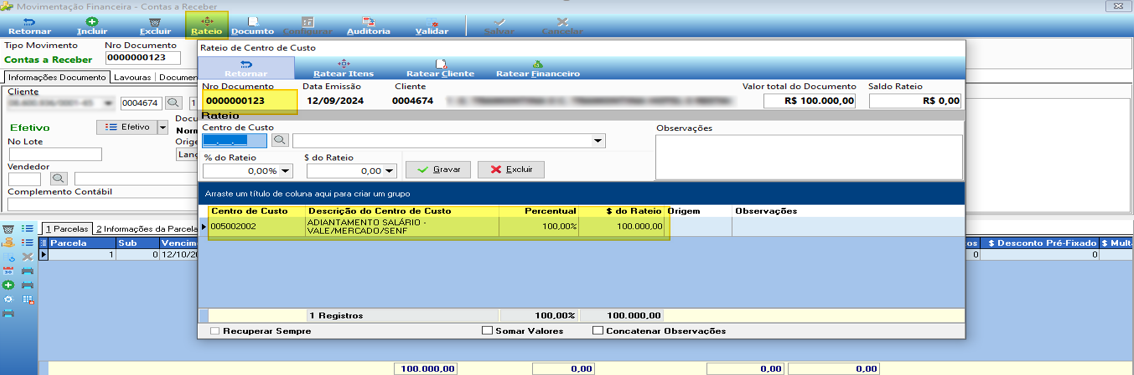1134x375 pixels.
Task: Click the Configurar toolbar button
Action: coord(307,27)
